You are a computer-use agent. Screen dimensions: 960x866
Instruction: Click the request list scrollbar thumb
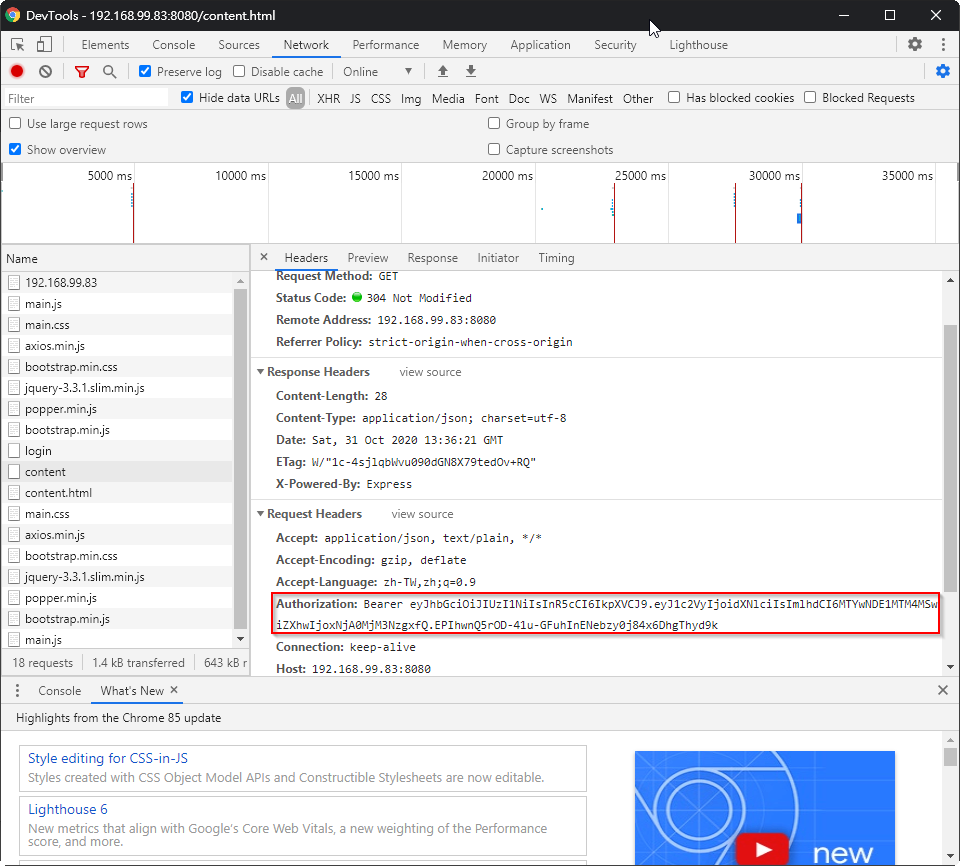[240, 458]
